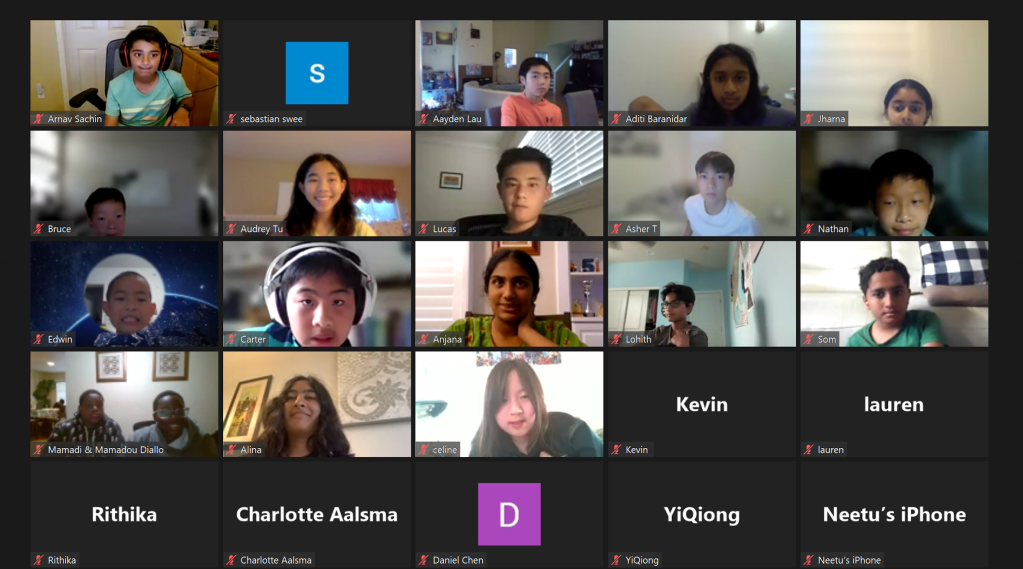
Task: Click the muted mic icon beside Aditi Baranidar
Action: point(617,119)
